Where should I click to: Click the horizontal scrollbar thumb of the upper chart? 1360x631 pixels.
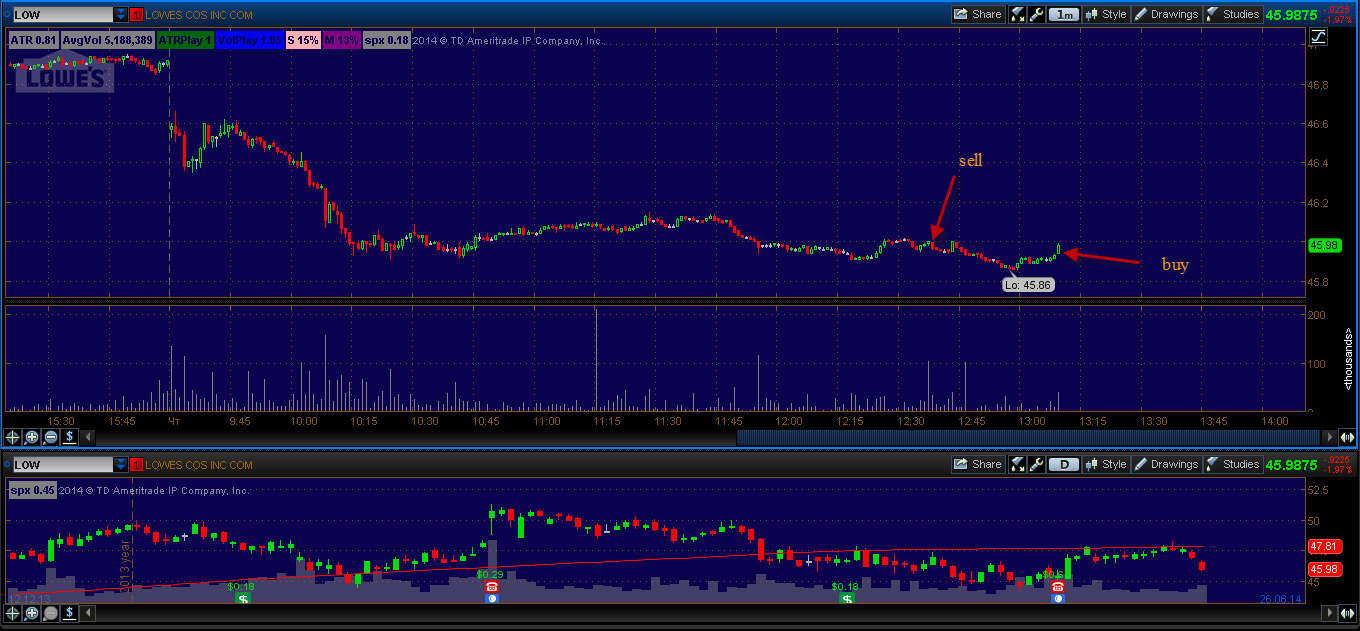click(1027, 437)
